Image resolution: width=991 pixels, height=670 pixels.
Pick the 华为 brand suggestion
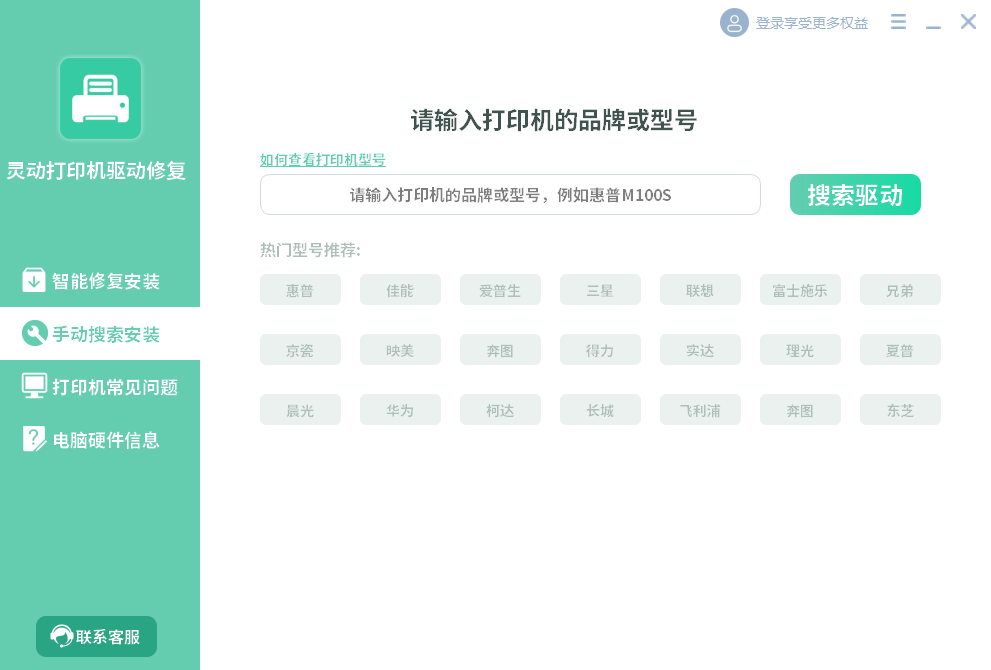[400, 409]
